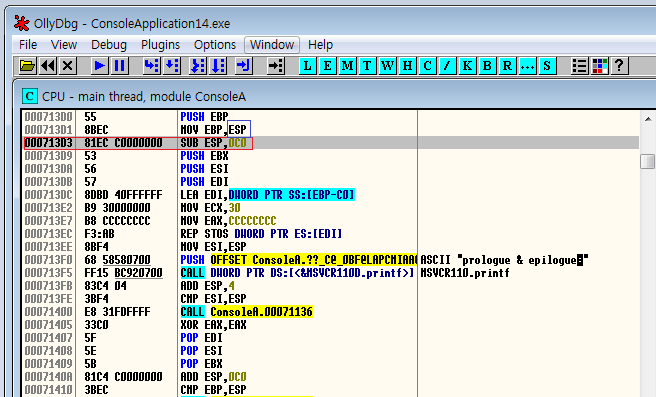Viewport: 656px width, 397px height.
Task: Click the Trace into icon
Action: click(x=198, y=66)
